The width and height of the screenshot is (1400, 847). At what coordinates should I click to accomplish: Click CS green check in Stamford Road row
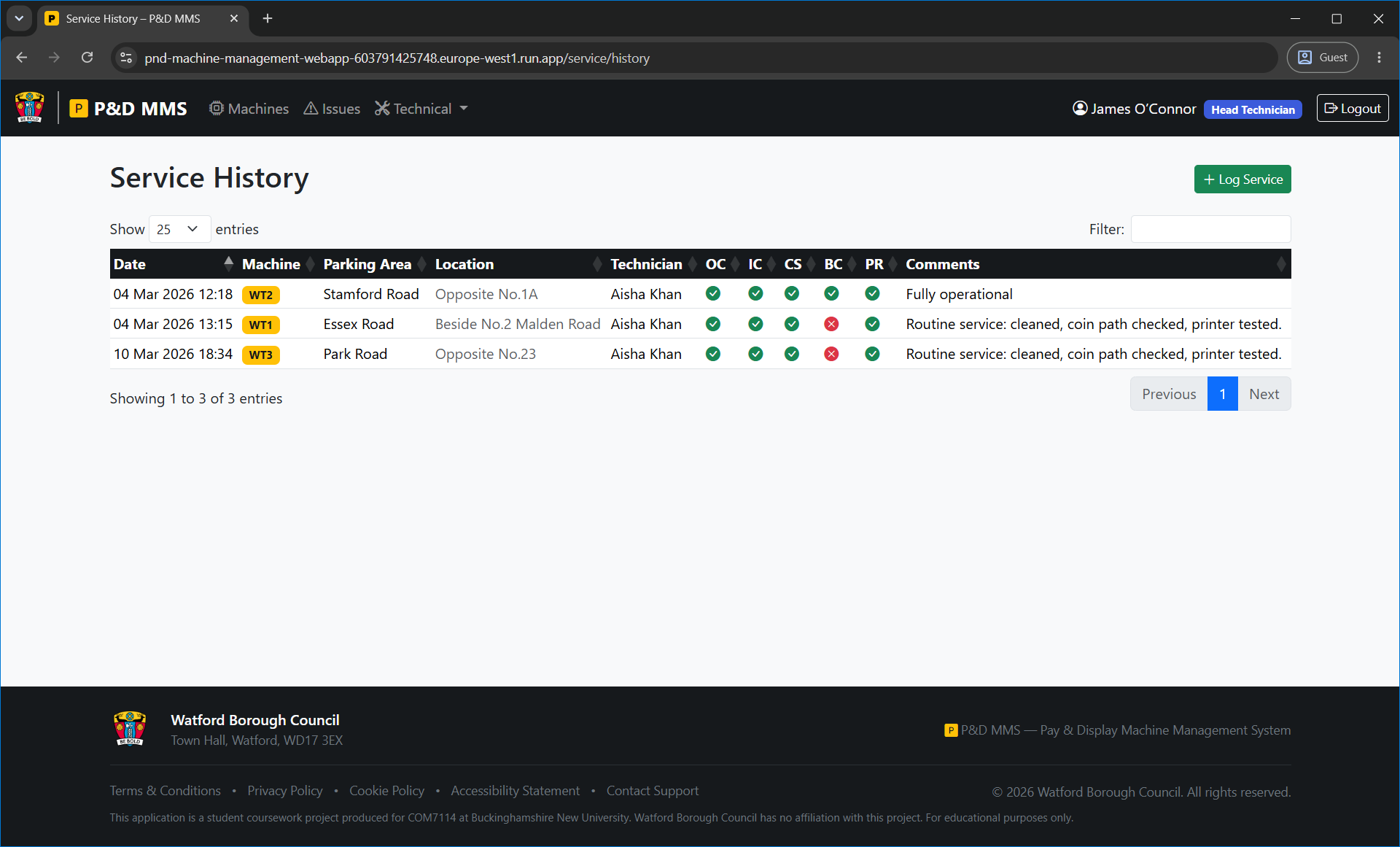792,293
